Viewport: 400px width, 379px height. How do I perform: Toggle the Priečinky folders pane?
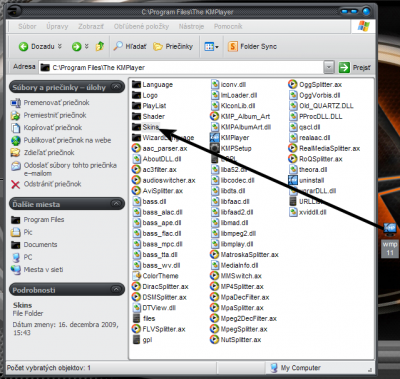click(173, 46)
